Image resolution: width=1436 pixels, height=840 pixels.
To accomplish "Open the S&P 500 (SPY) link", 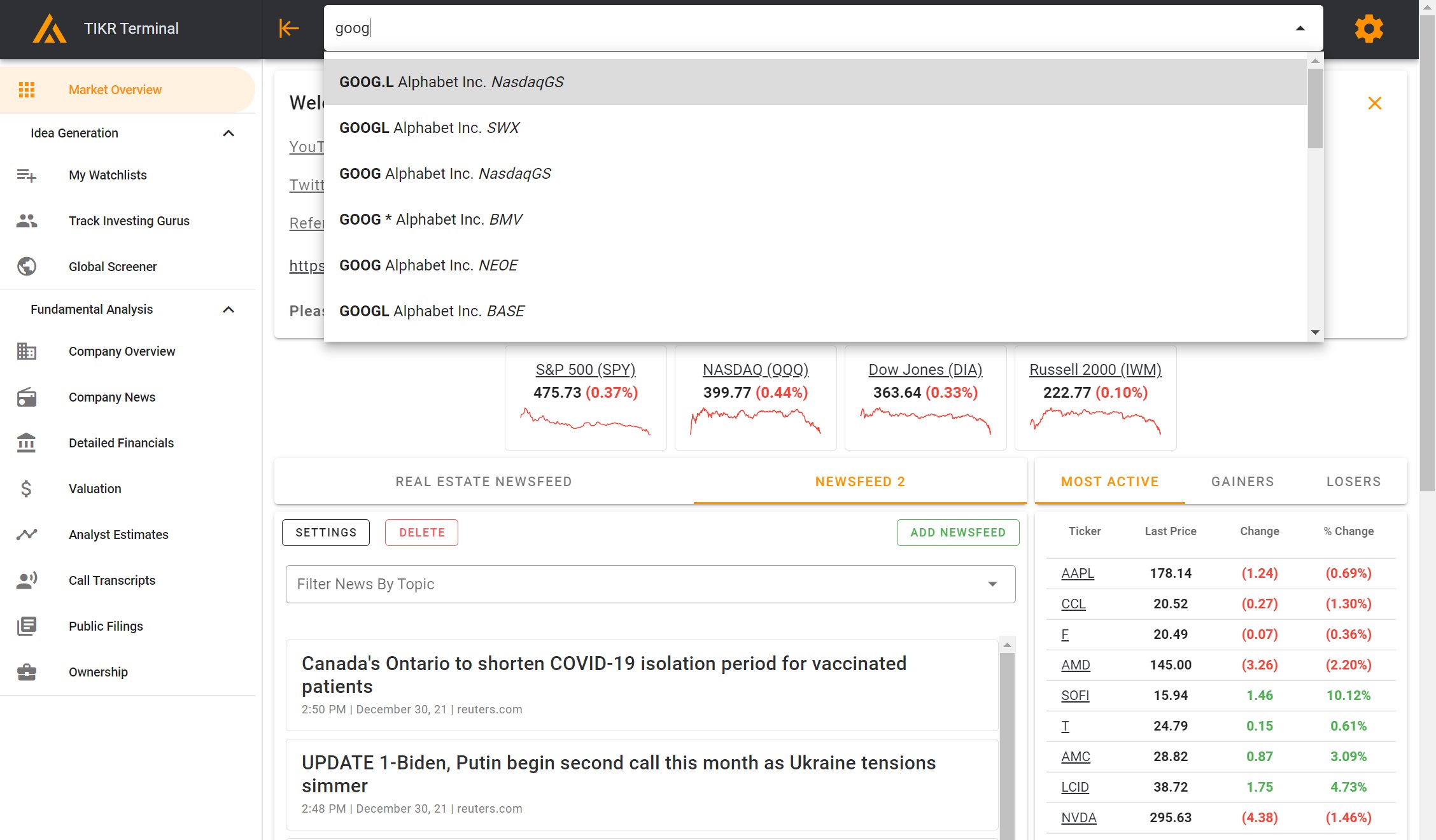I will point(586,370).
